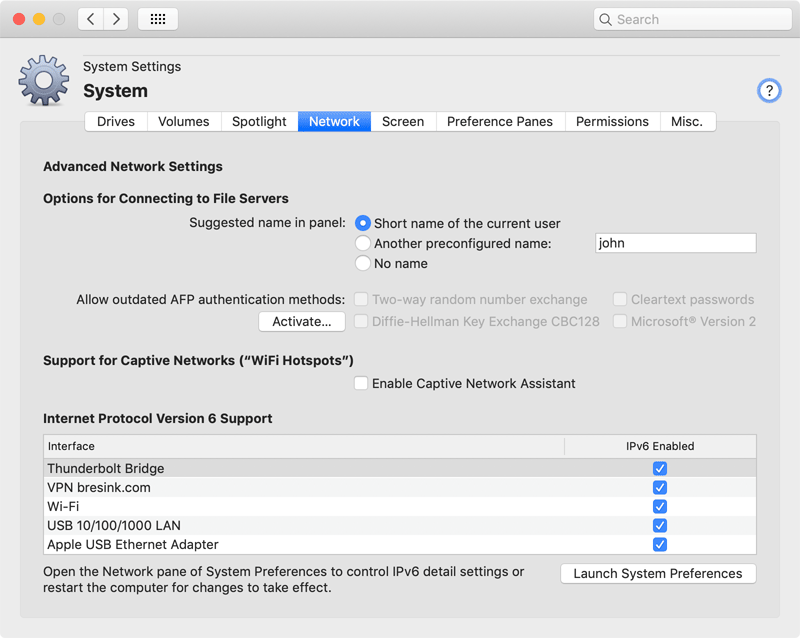This screenshot has width=800, height=638.
Task: Switch to the Volumes tab
Action: pos(184,121)
